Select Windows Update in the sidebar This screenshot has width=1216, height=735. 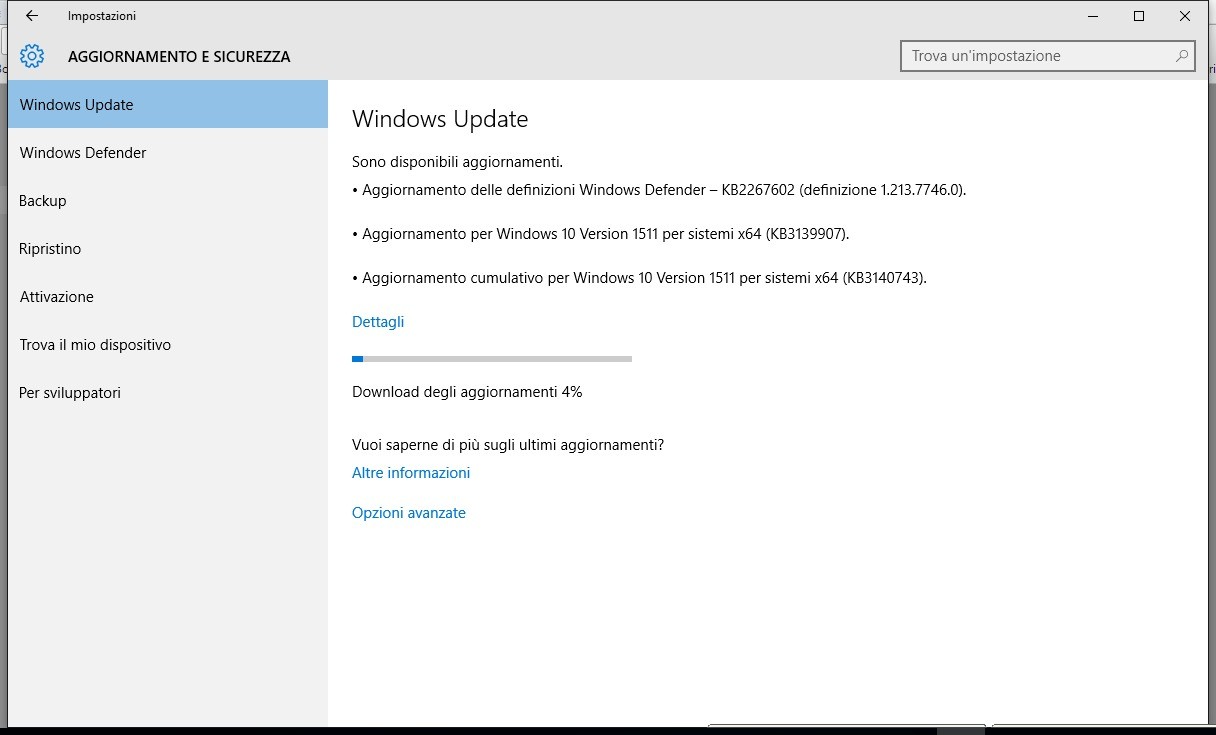(x=77, y=105)
